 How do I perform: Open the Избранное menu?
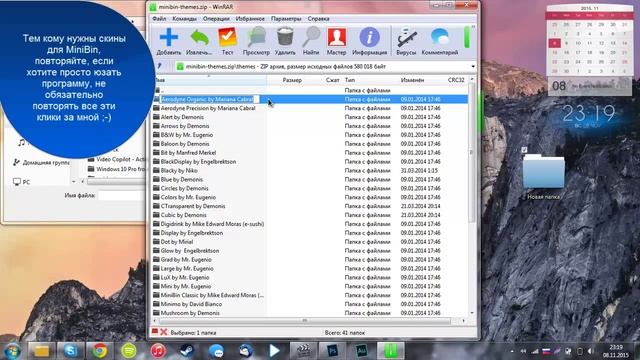(x=250, y=19)
